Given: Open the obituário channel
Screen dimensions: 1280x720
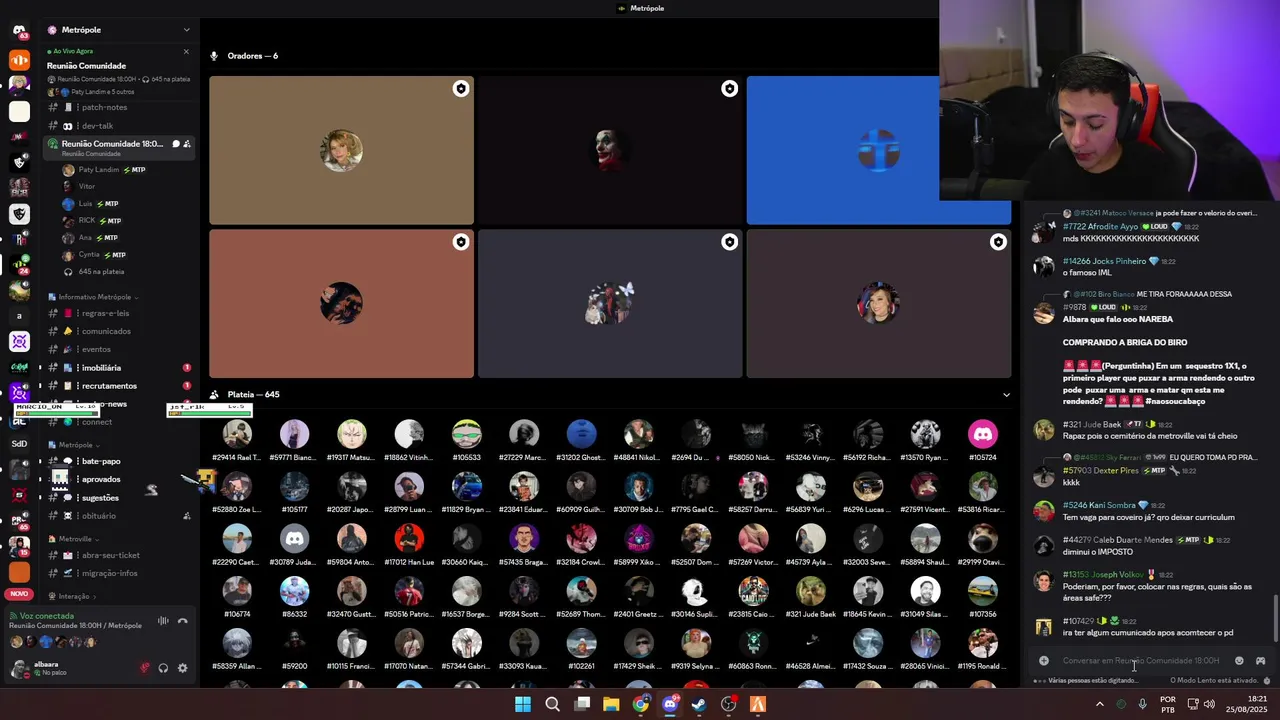Looking at the screenshot, I should 99,516.
